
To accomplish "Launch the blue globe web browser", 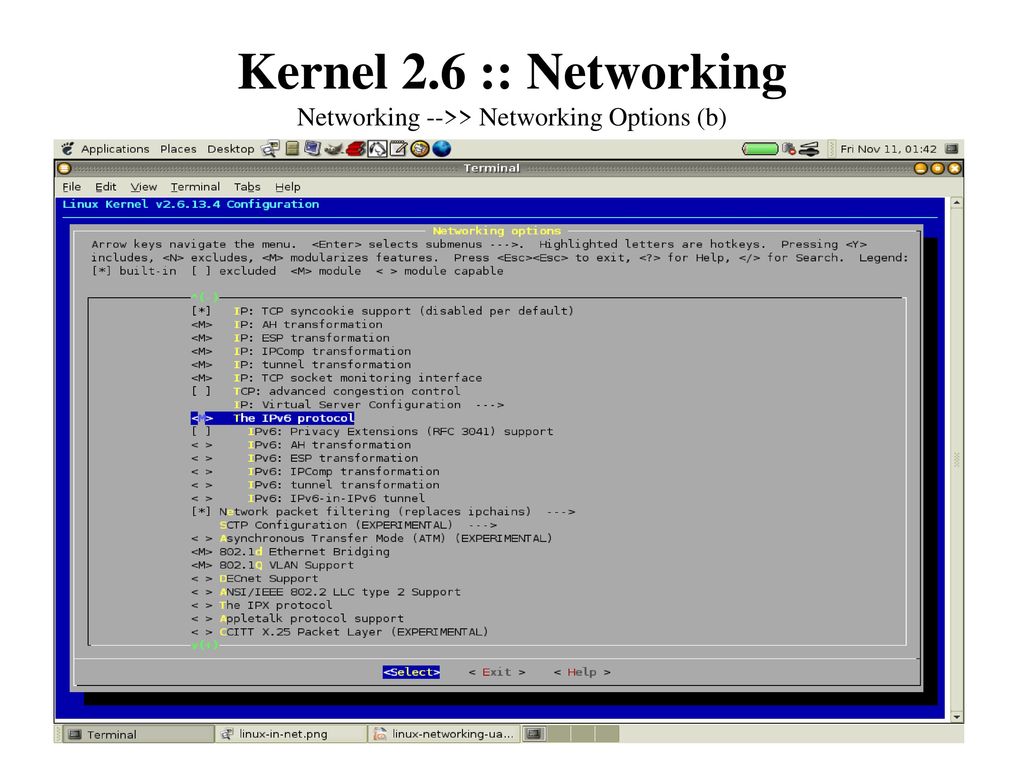I will pyautogui.click(x=441, y=149).
